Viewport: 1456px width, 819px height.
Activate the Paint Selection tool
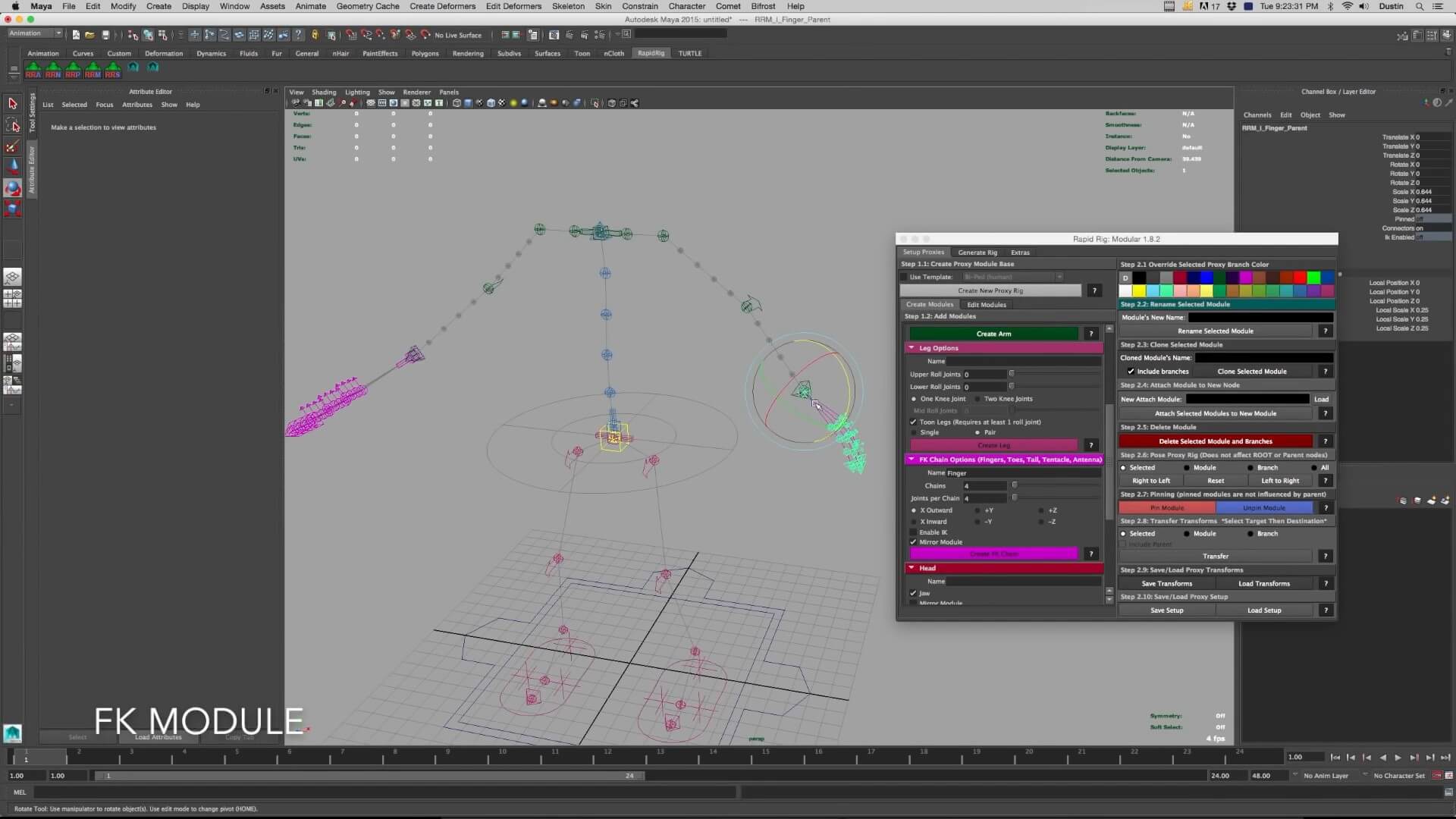tap(12, 146)
